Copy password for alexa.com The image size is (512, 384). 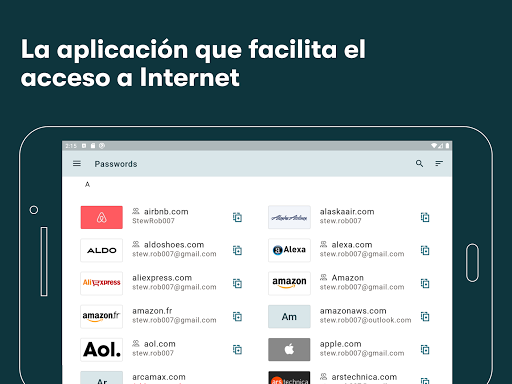coord(425,250)
